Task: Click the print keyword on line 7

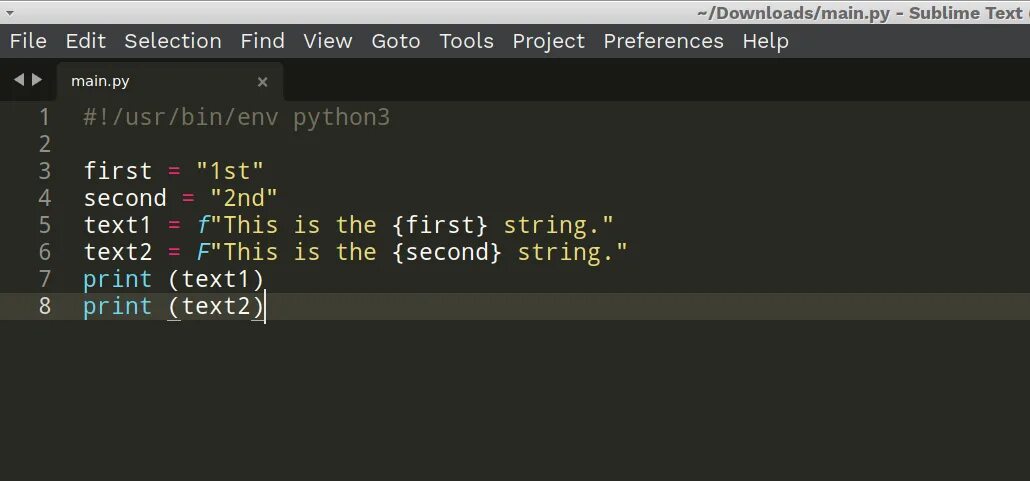Action: (x=117, y=279)
